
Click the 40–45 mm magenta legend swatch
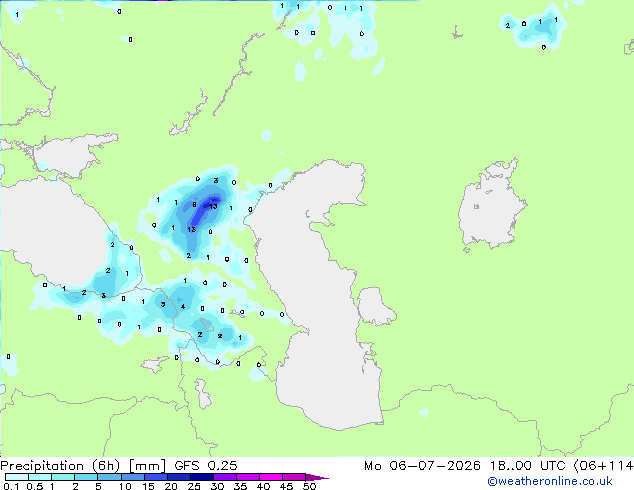click(271, 477)
